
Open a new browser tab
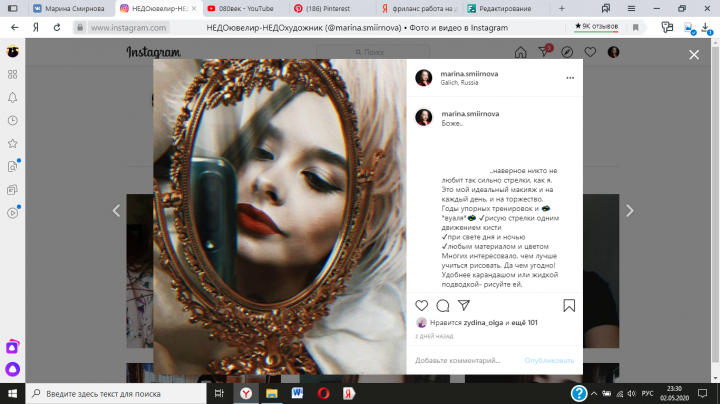click(x=562, y=8)
